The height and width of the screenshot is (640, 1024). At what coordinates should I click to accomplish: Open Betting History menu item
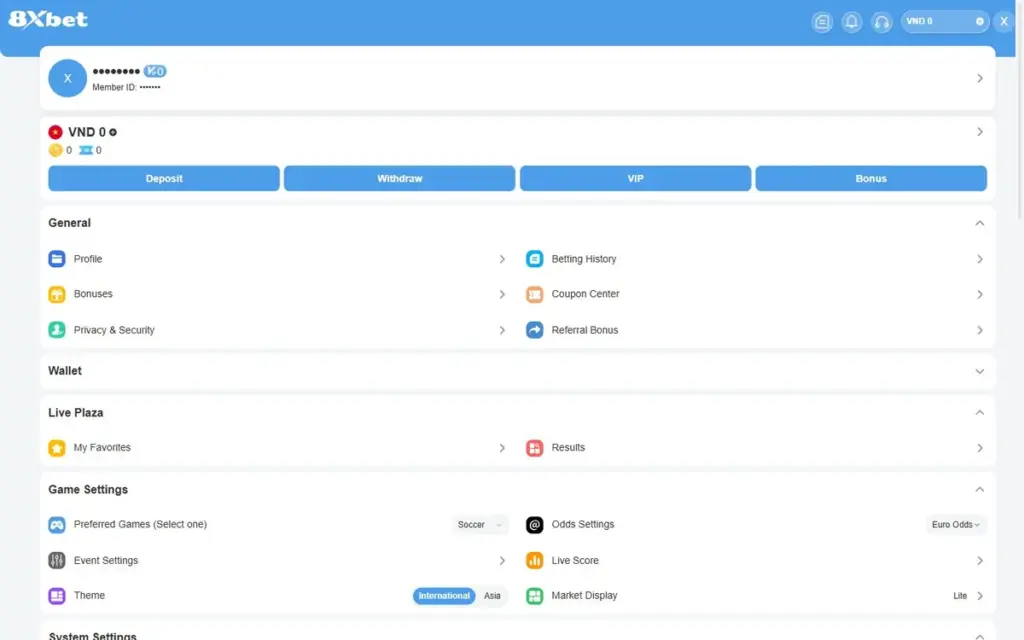pyautogui.click(x=756, y=259)
